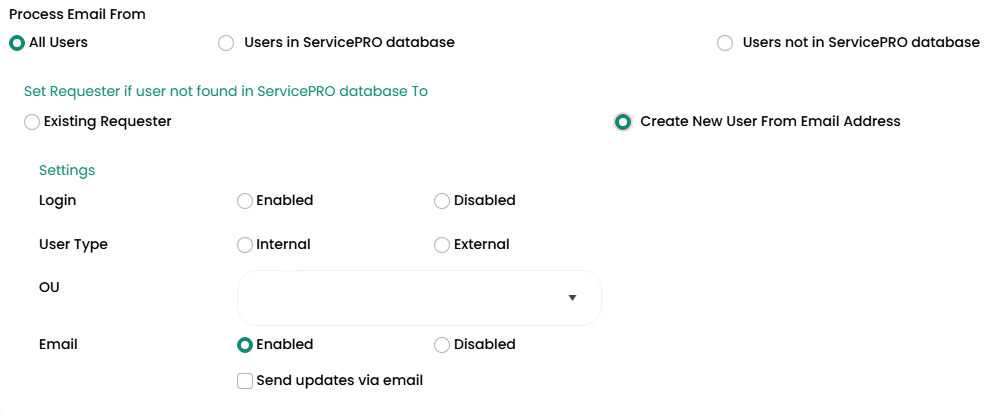
Task: Select the All Users radio button
Action: tap(16, 43)
